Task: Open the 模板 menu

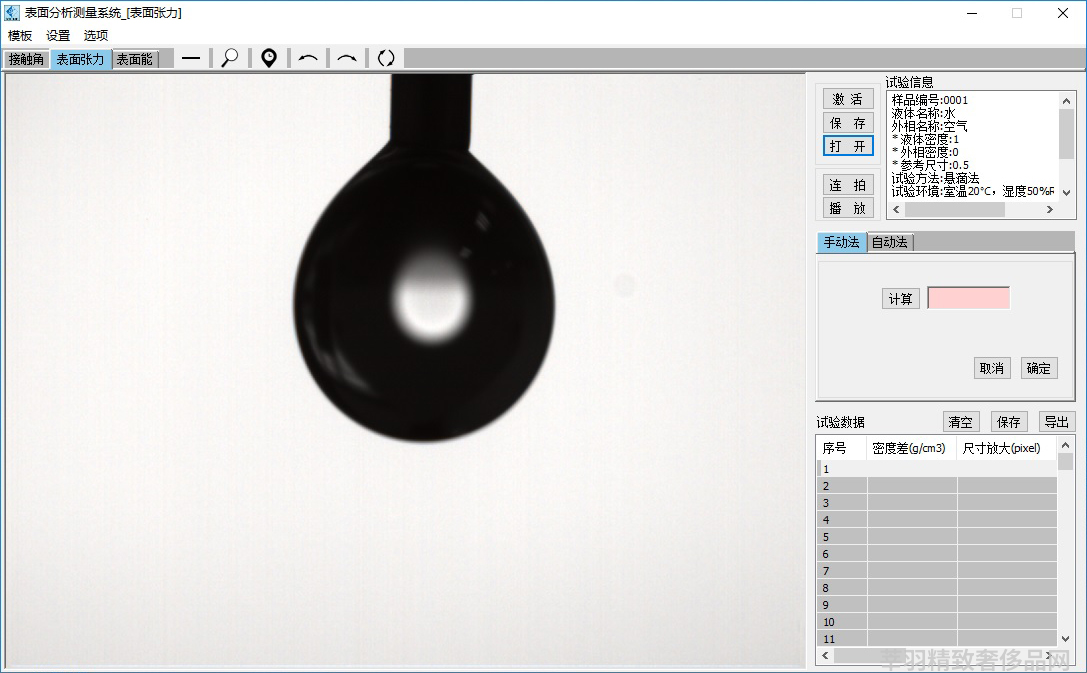Action: pyautogui.click(x=20, y=35)
